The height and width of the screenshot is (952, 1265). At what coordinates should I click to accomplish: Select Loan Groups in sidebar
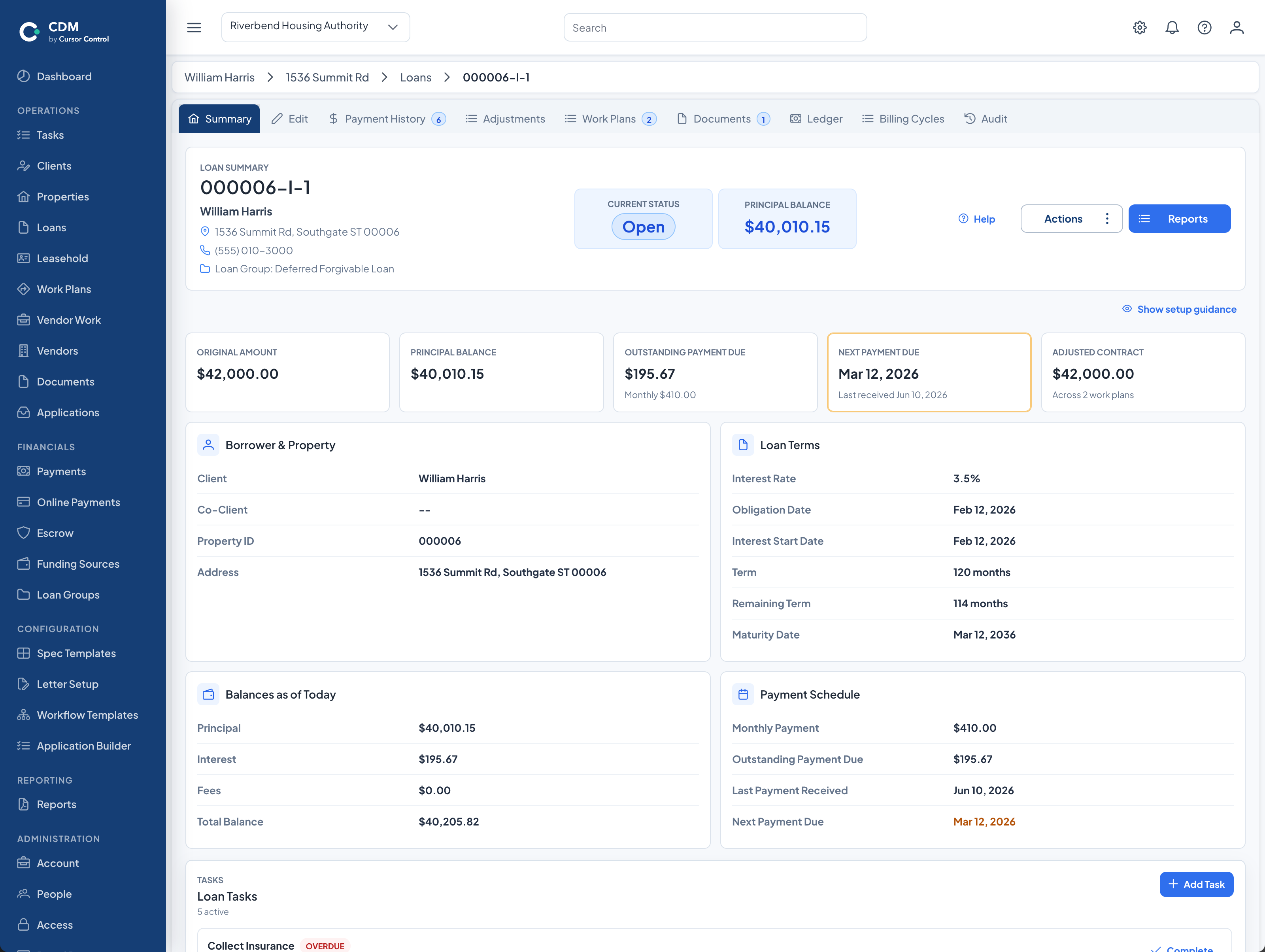pyautogui.click(x=68, y=595)
